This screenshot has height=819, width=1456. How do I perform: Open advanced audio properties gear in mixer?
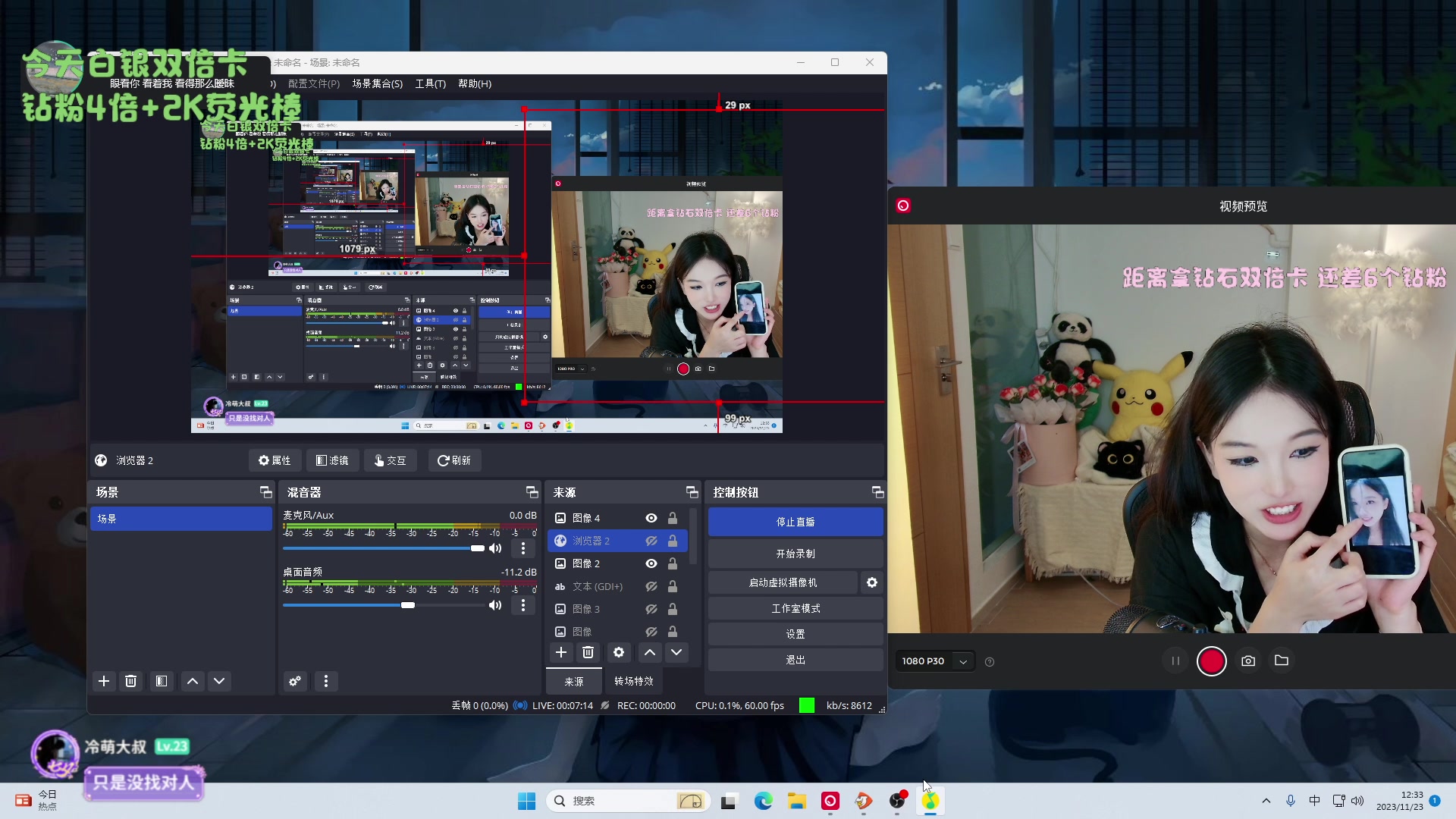295,681
